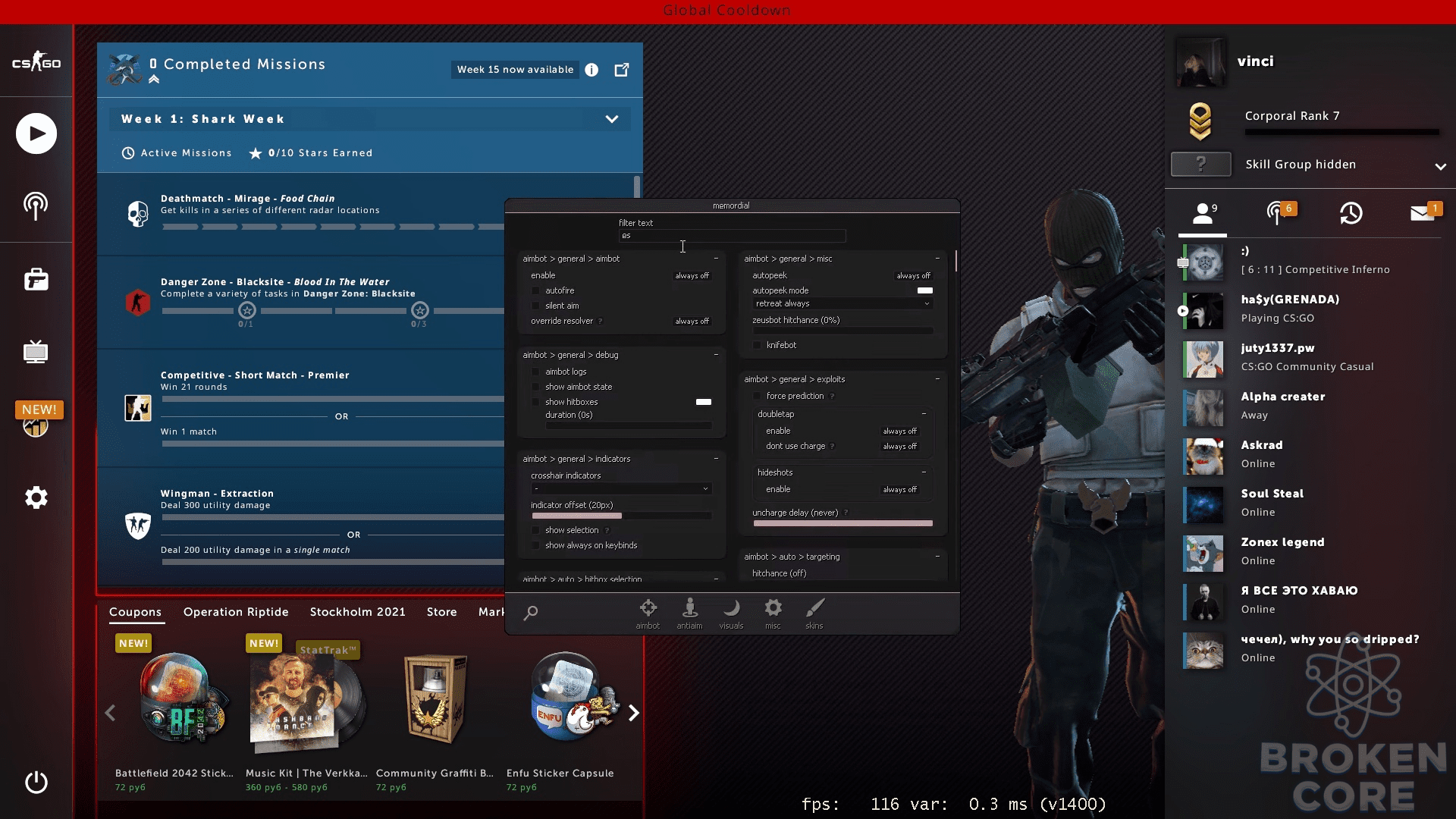Screen dimensions: 1456x819
Task: Open the visuals tab in memordial menu
Action: [731, 613]
